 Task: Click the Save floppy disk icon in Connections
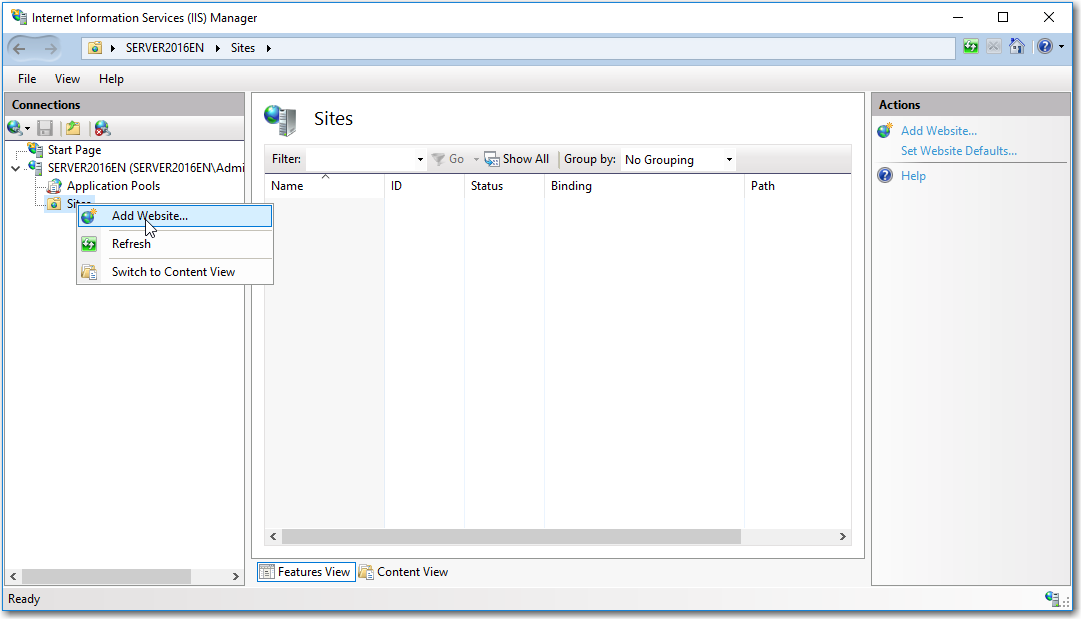click(x=45, y=128)
